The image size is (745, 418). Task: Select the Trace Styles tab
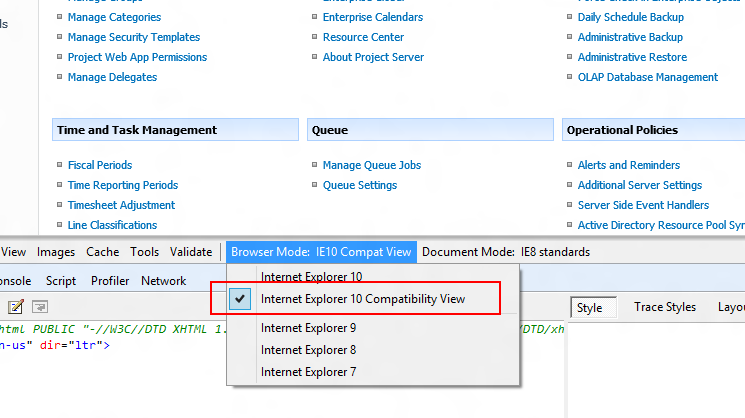665,307
